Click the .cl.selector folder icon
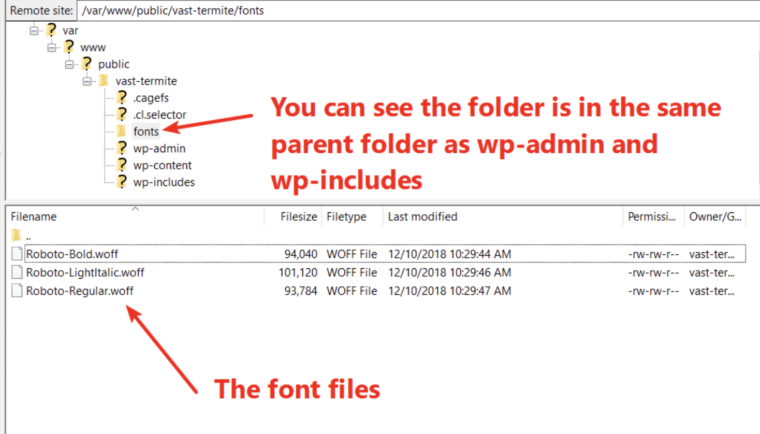Viewport: 760px width, 434px height. click(122, 114)
